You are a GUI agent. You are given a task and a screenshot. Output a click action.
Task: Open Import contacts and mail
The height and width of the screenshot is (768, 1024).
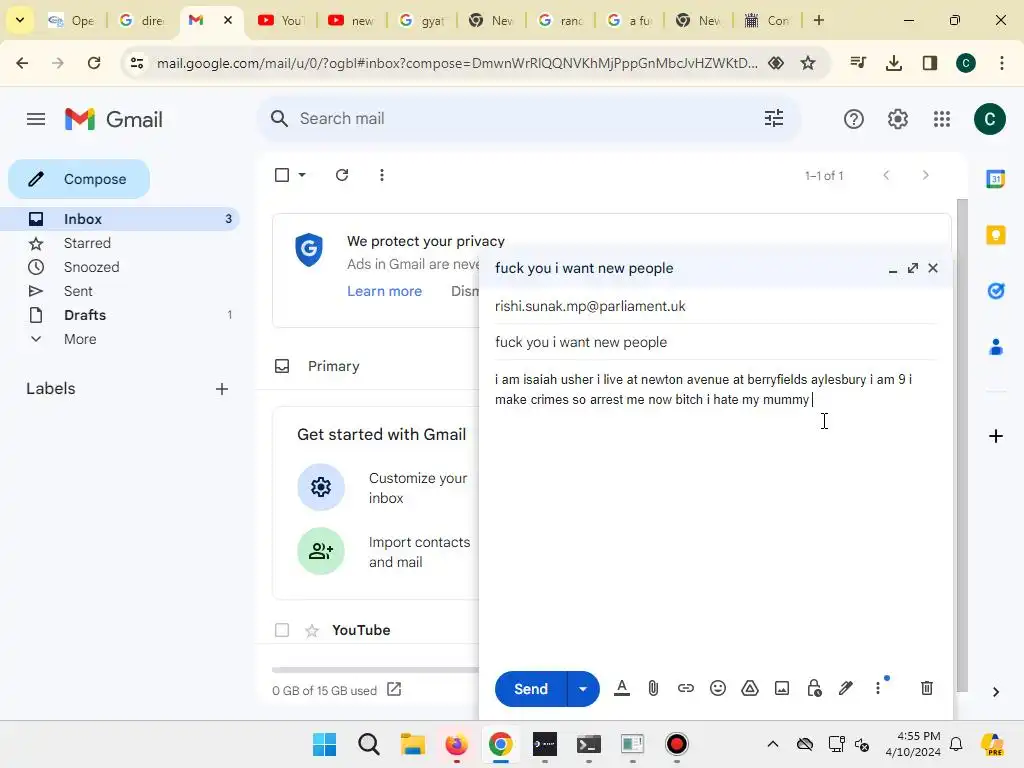pyautogui.click(x=385, y=552)
